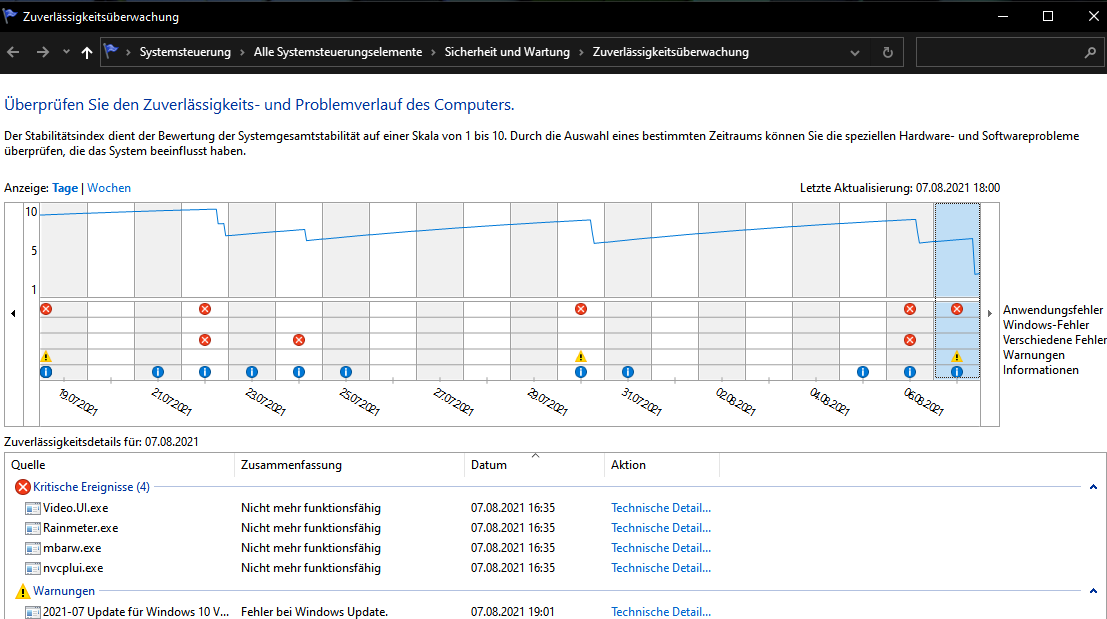The image size is (1107, 619).
Task: Open the Systemsteuerung breadcrumb
Action: pos(185,52)
